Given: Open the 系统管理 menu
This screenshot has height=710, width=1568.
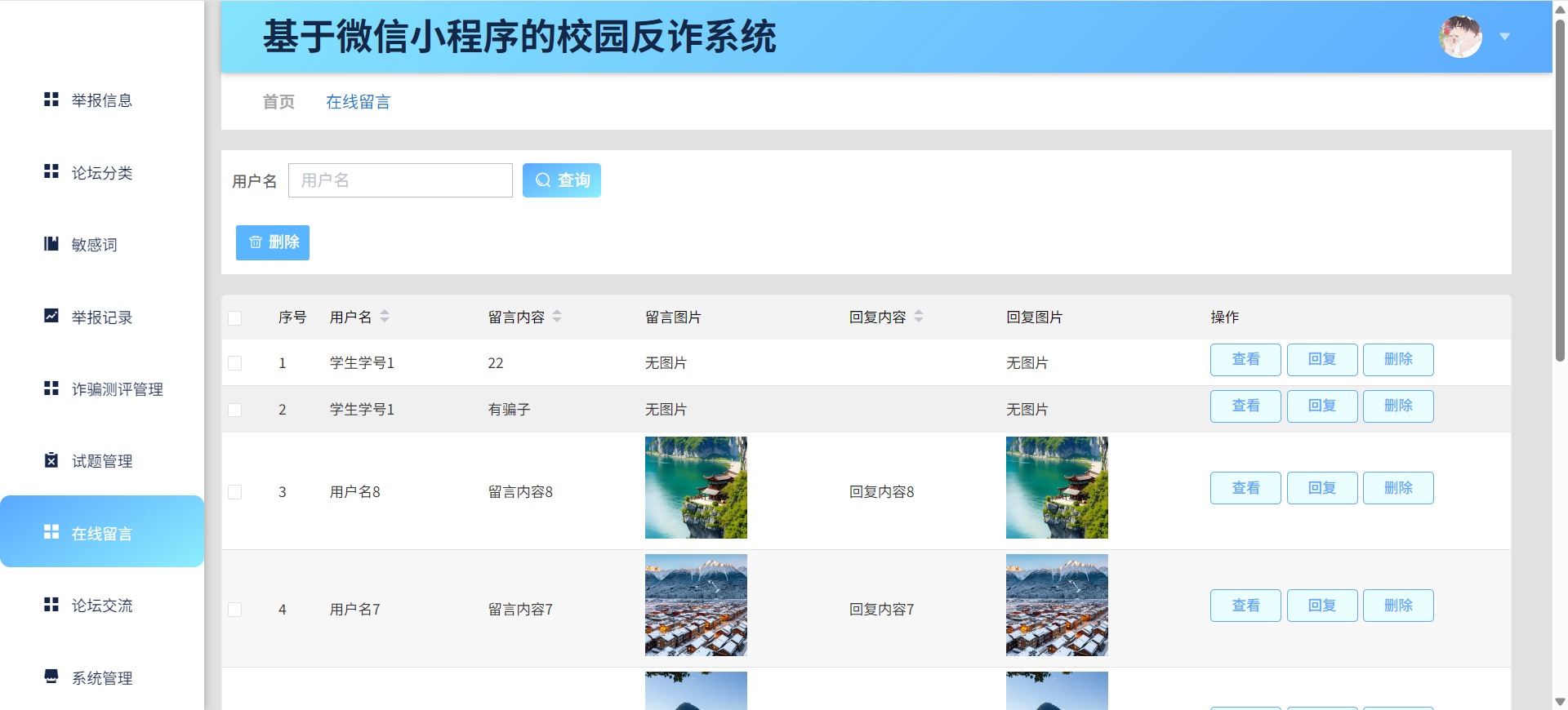Looking at the screenshot, I should pos(102,677).
